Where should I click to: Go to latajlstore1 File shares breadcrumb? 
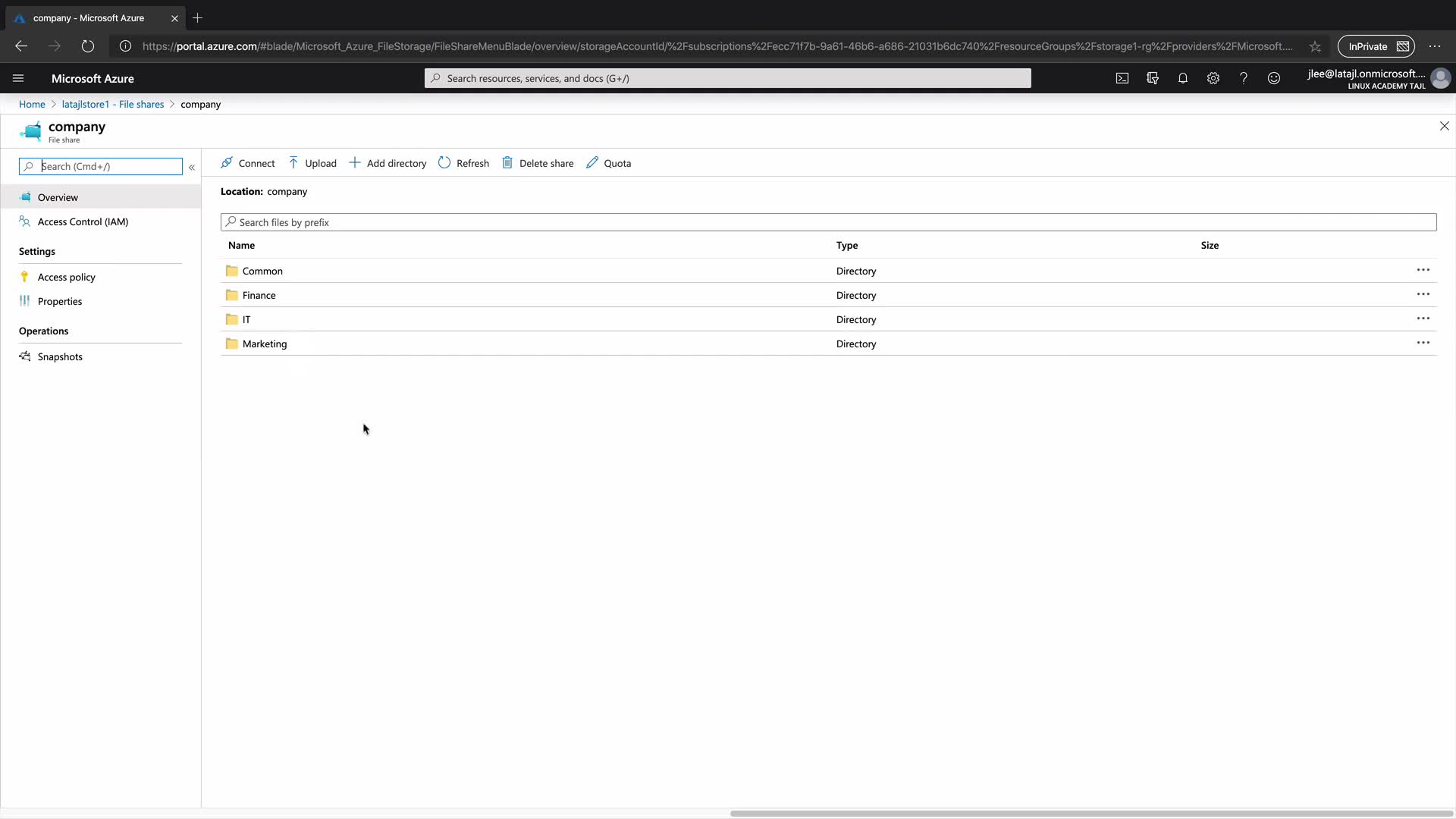[x=112, y=104]
